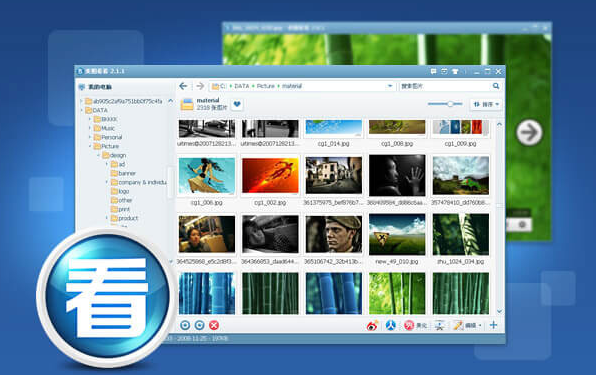
Task: Select the 364366853_daad644 grayscale thumbnail
Action: point(270,234)
